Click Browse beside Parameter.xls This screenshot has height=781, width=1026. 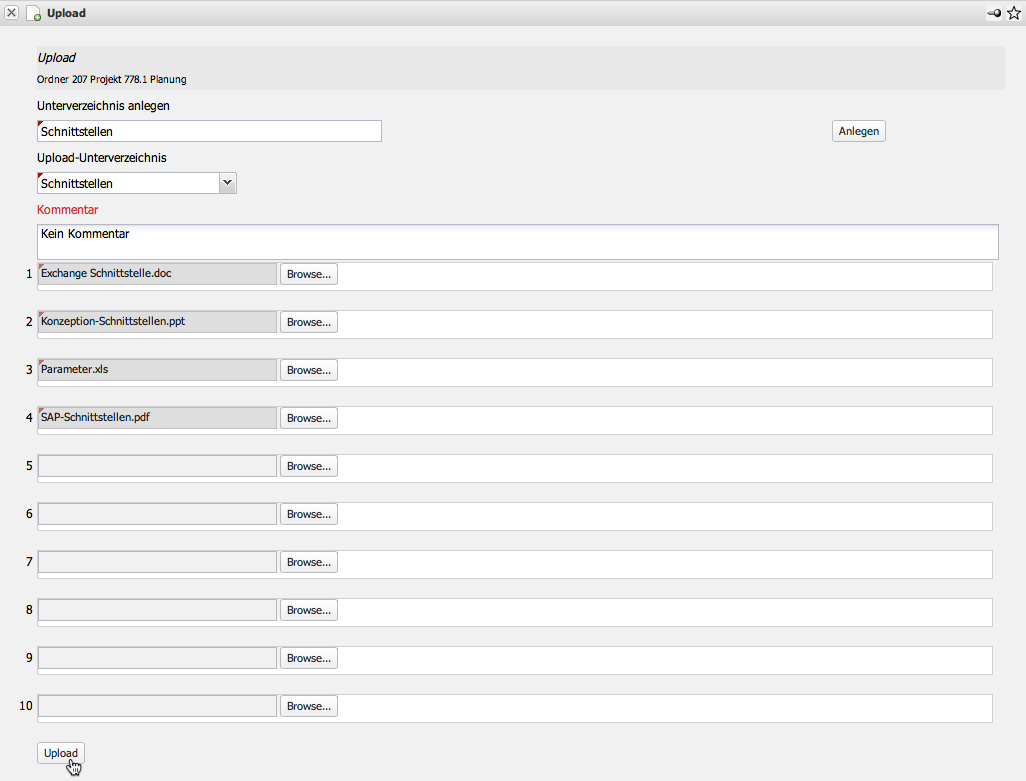308,370
